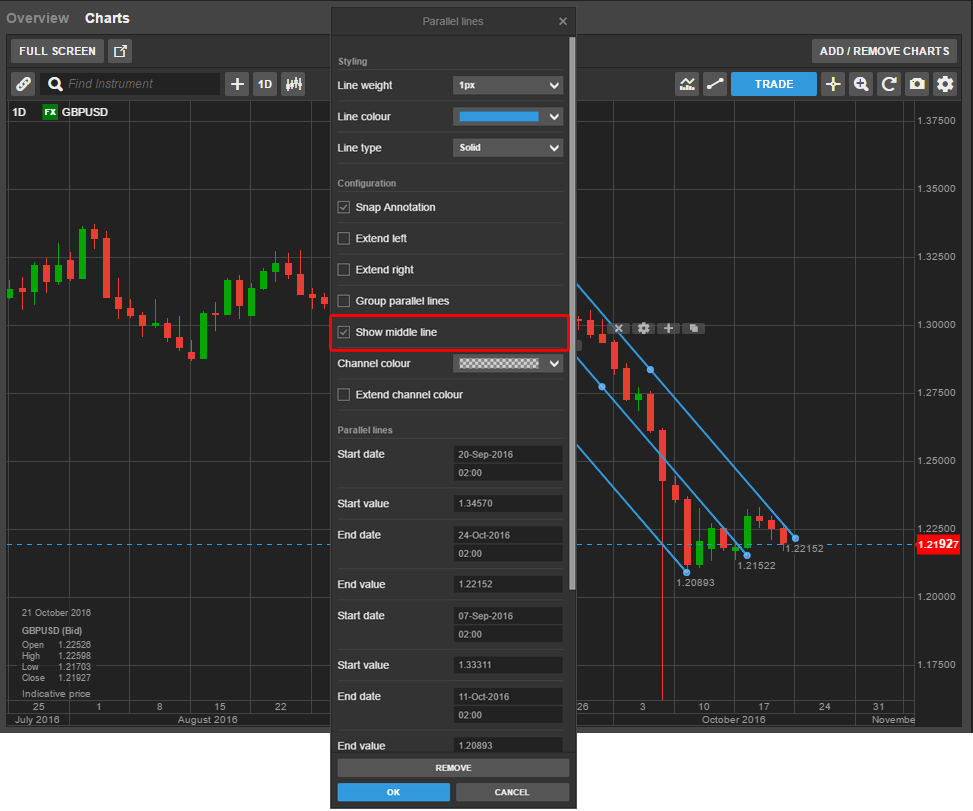Click the link charts chain icon
The height and width of the screenshot is (811, 973).
click(x=23, y=84)
